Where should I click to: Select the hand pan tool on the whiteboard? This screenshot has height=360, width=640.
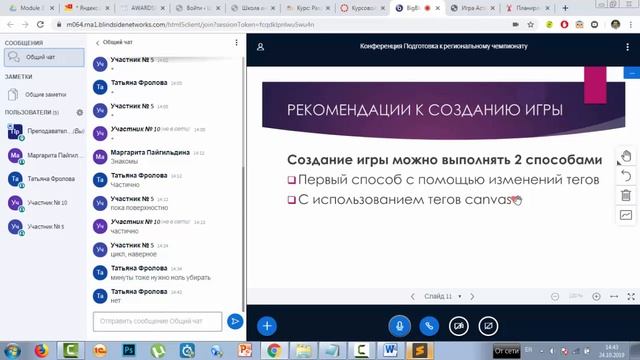(626, 156)
